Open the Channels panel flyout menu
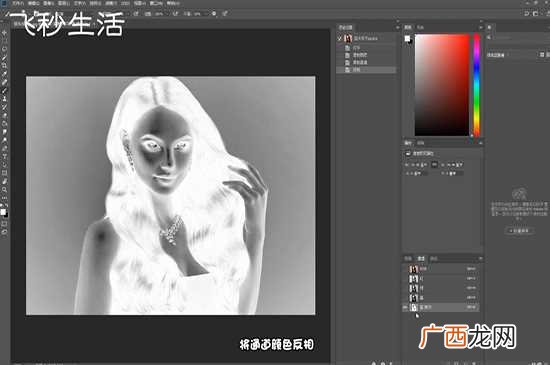This screenshot has height=365, width=550. [481, 258]
